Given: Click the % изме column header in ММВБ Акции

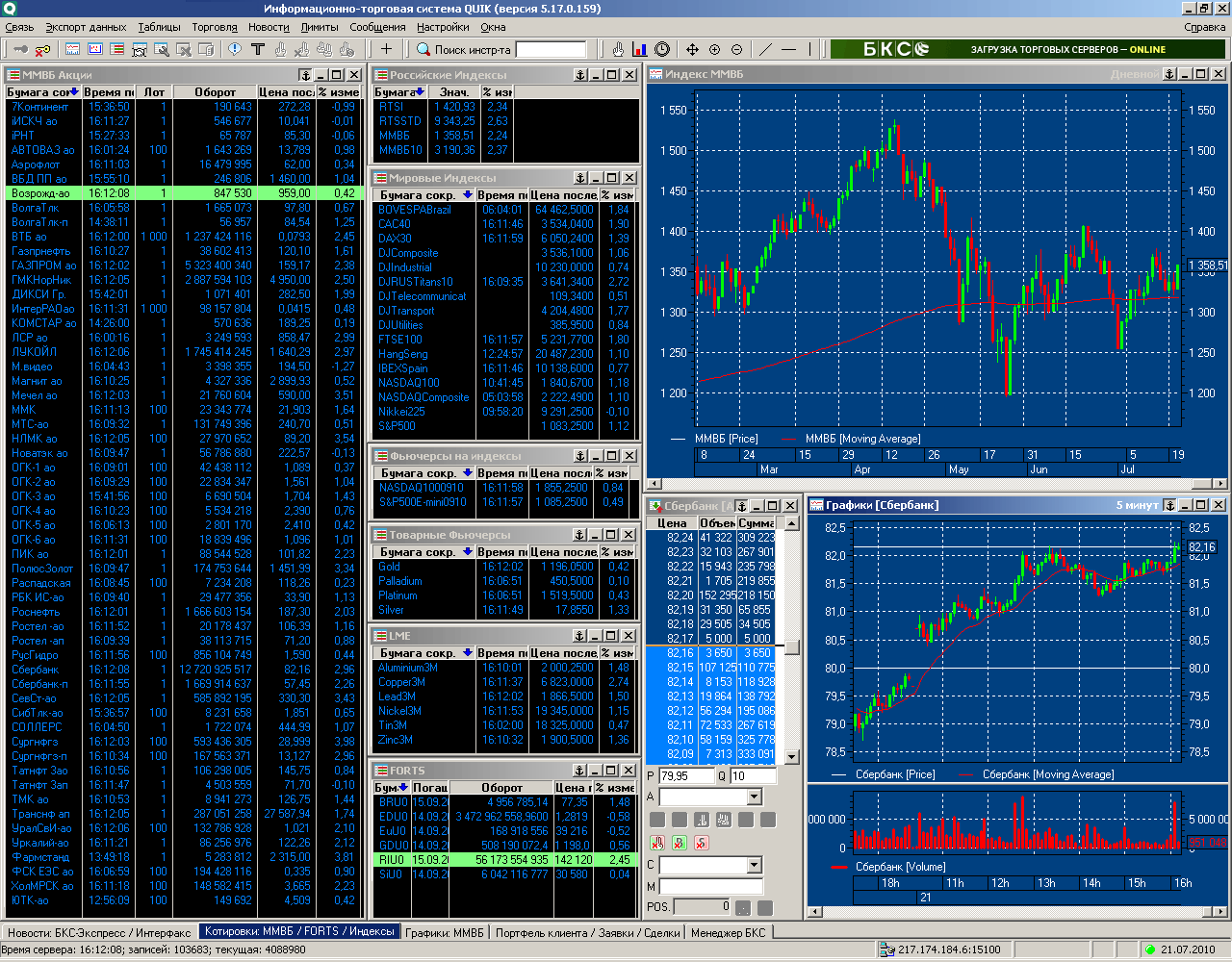Looking at the screenshot, I should click(x=337, y=92).
